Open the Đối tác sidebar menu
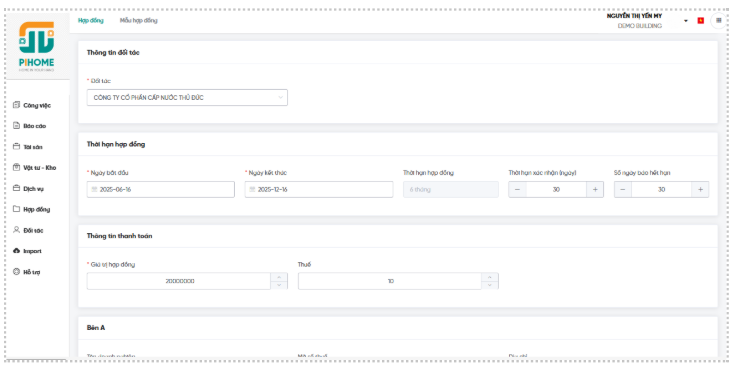This screenshot has height=368, width=735. (x=33, y=231)
